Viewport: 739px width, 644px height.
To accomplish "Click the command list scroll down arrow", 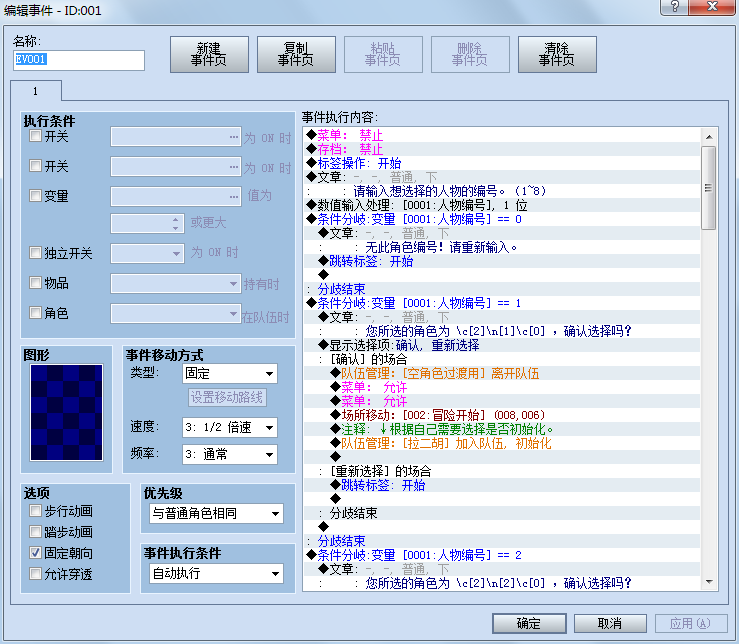I will [709, 582].
